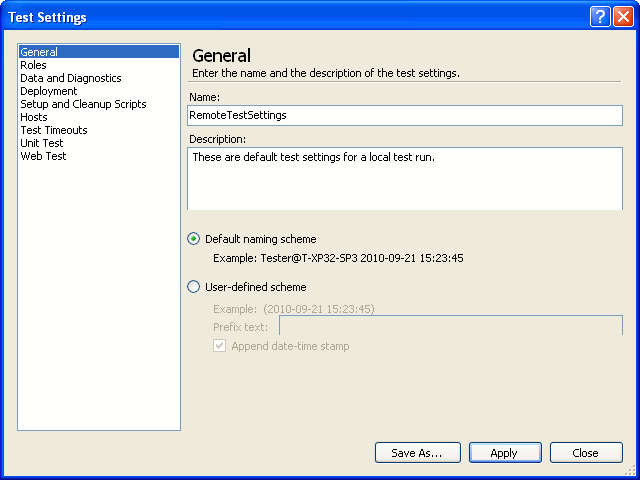Go to the Roles page
640x480 pixels.
pyautogui.click(x=33, y=65)
